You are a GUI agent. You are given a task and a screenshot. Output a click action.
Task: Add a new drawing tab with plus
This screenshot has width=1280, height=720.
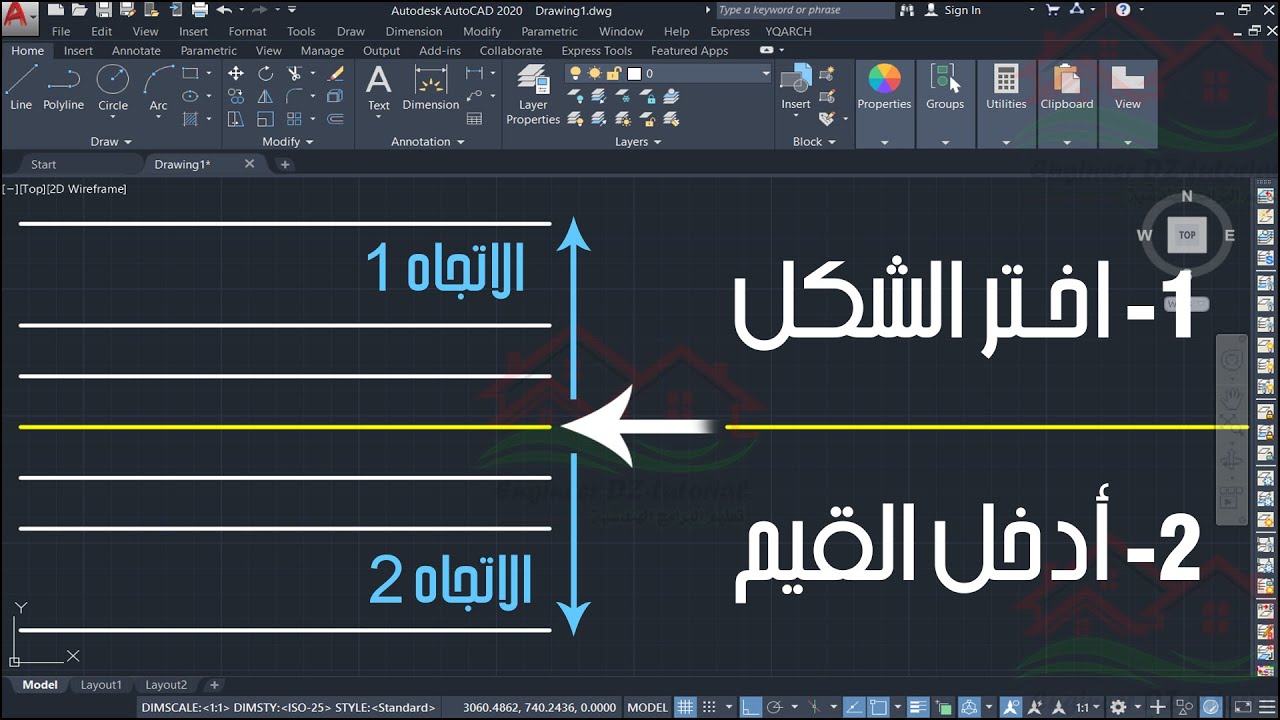click(x=285, y=164)
